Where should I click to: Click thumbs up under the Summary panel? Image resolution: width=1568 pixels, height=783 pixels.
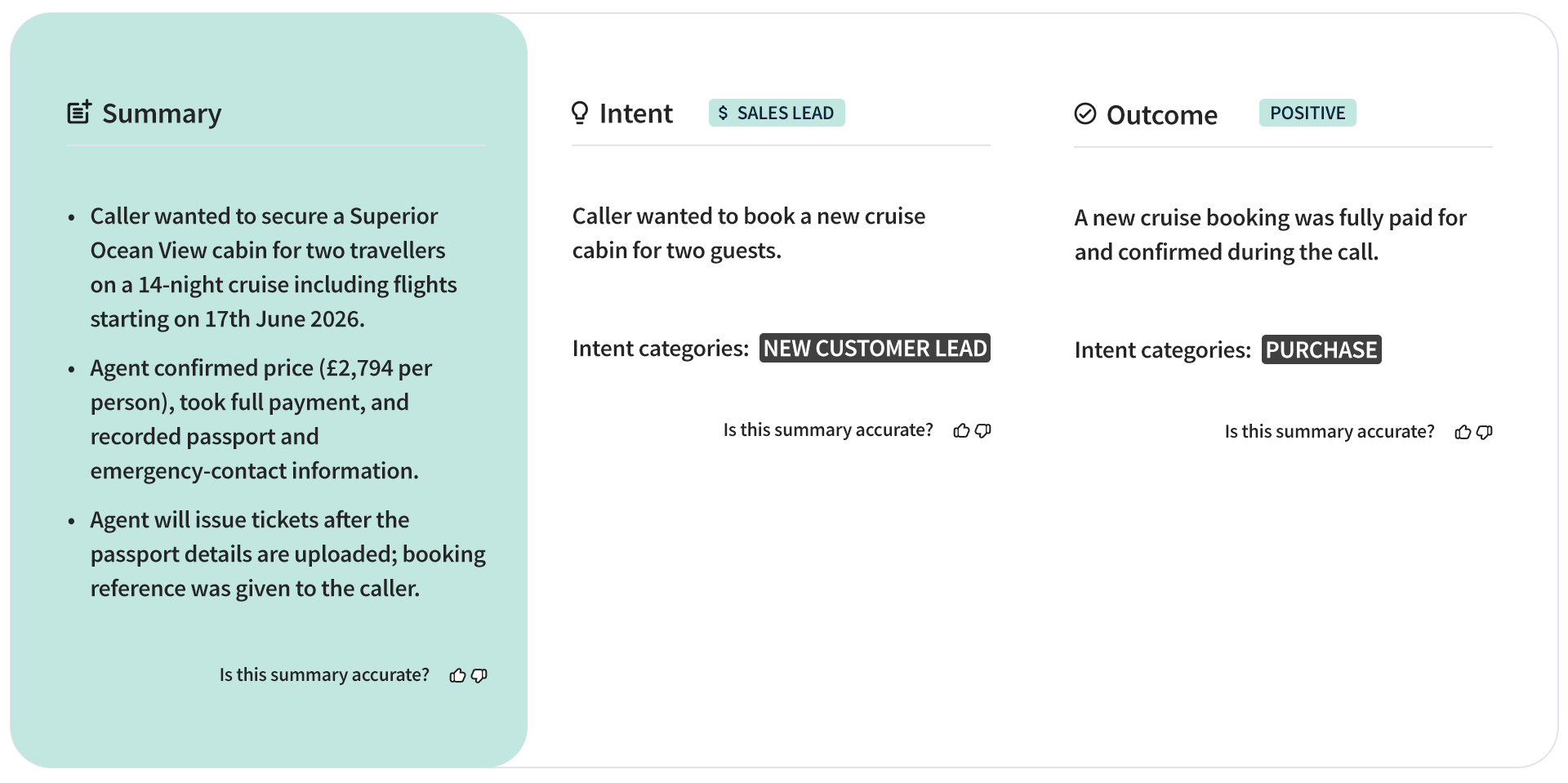tap(457, 675)
